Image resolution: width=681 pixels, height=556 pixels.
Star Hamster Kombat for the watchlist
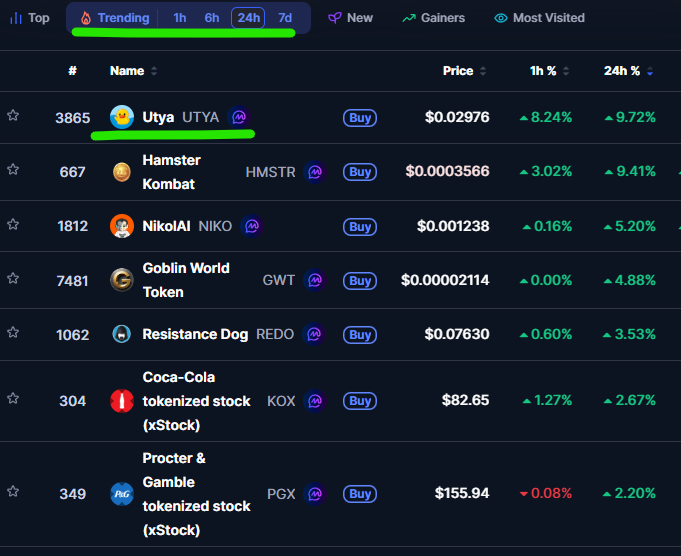(13, 169)
